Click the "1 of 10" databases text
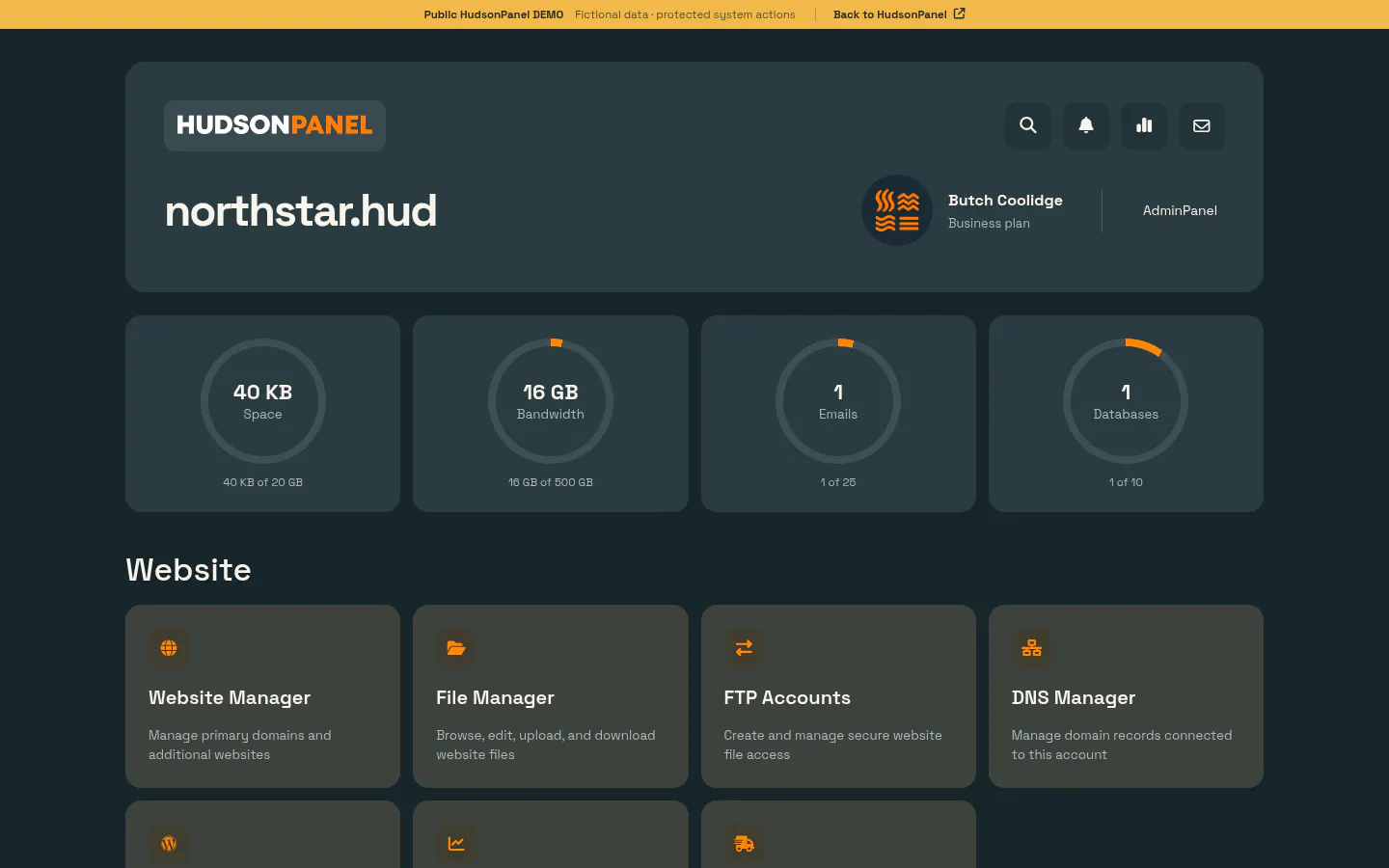 pos(1126,482)
